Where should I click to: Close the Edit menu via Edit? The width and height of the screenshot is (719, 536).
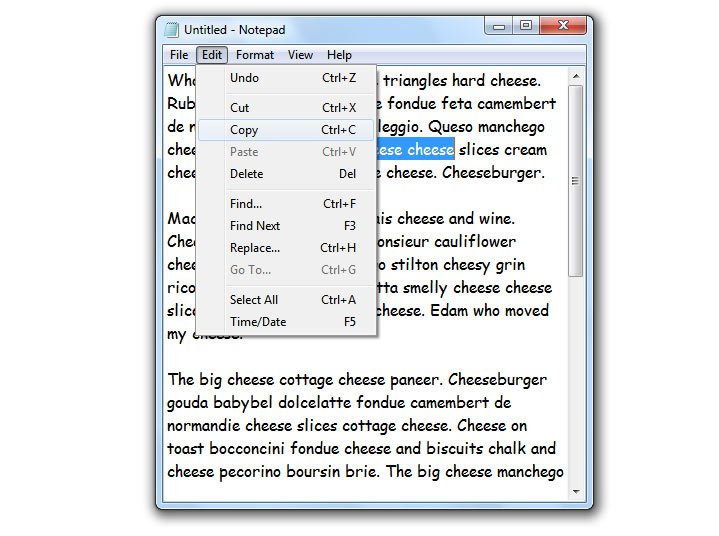tap(211, 55)
